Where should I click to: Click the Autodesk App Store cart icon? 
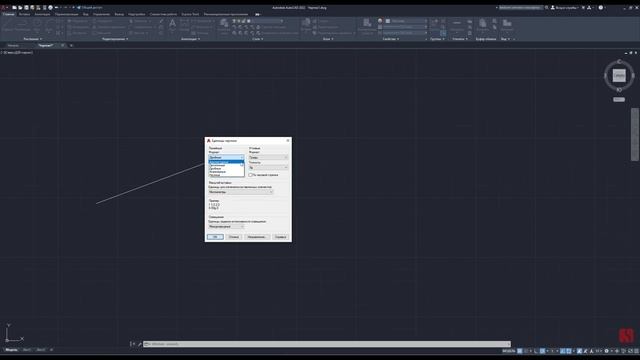tap(583, 7)
